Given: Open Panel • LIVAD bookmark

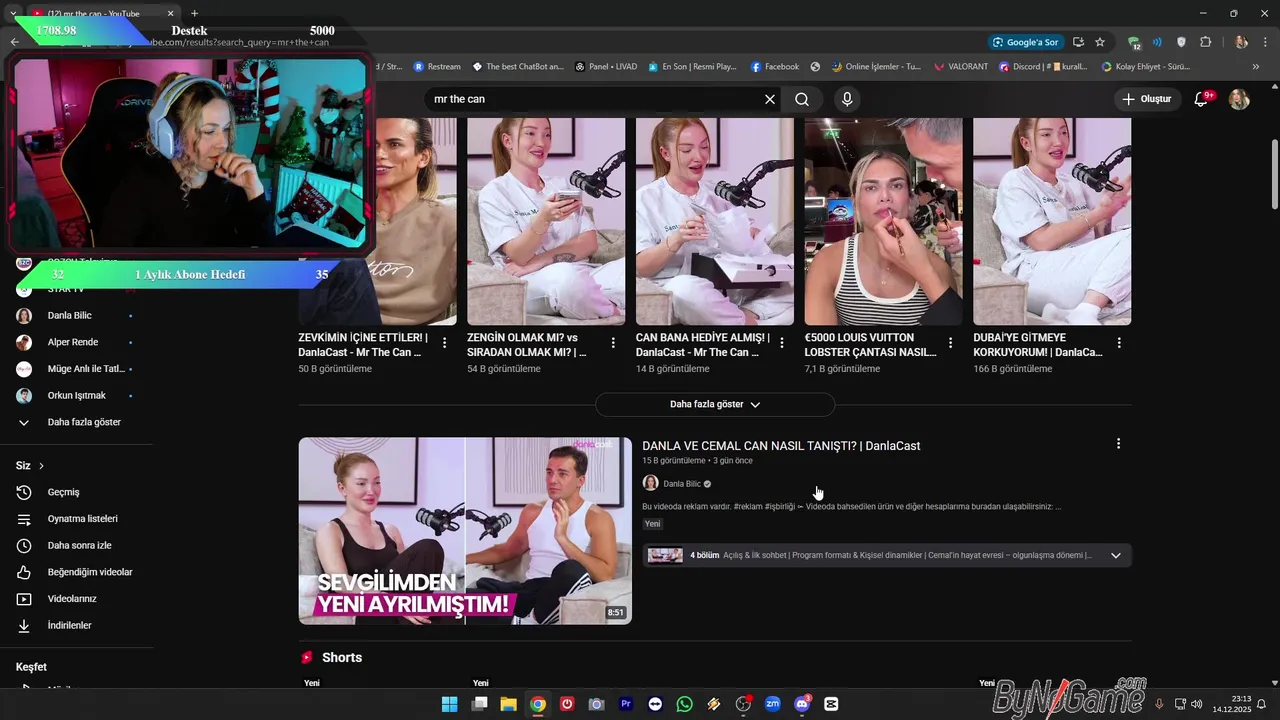Looking at the screenshot, I should coord(606,67).
